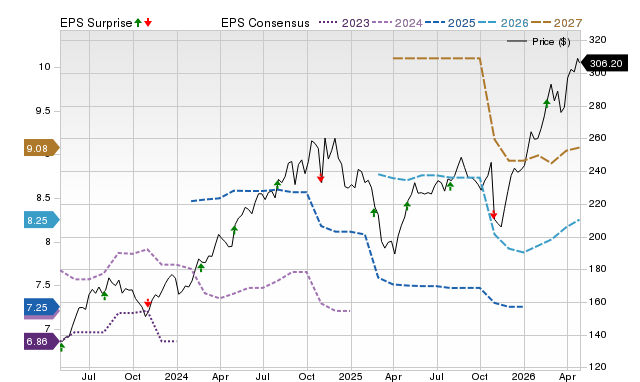The height and width of the screenshot is (382, 640).
Task: Click the red down arrow in EPS Surprise legend
Action: [x=148, y=23]
